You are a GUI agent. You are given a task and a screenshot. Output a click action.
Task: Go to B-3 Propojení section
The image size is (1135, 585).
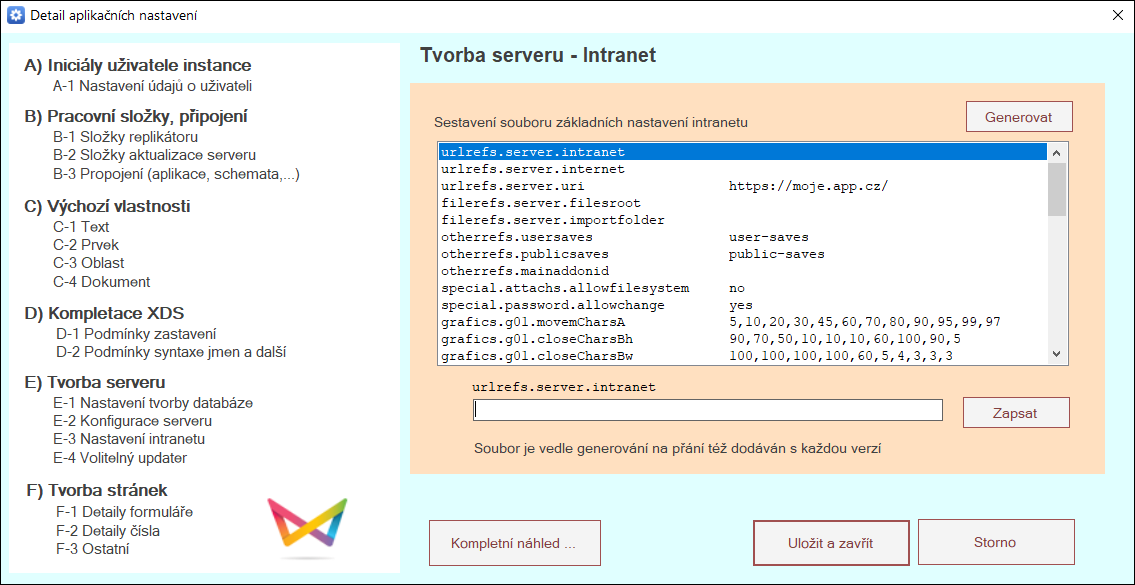(x=176, y=173)
